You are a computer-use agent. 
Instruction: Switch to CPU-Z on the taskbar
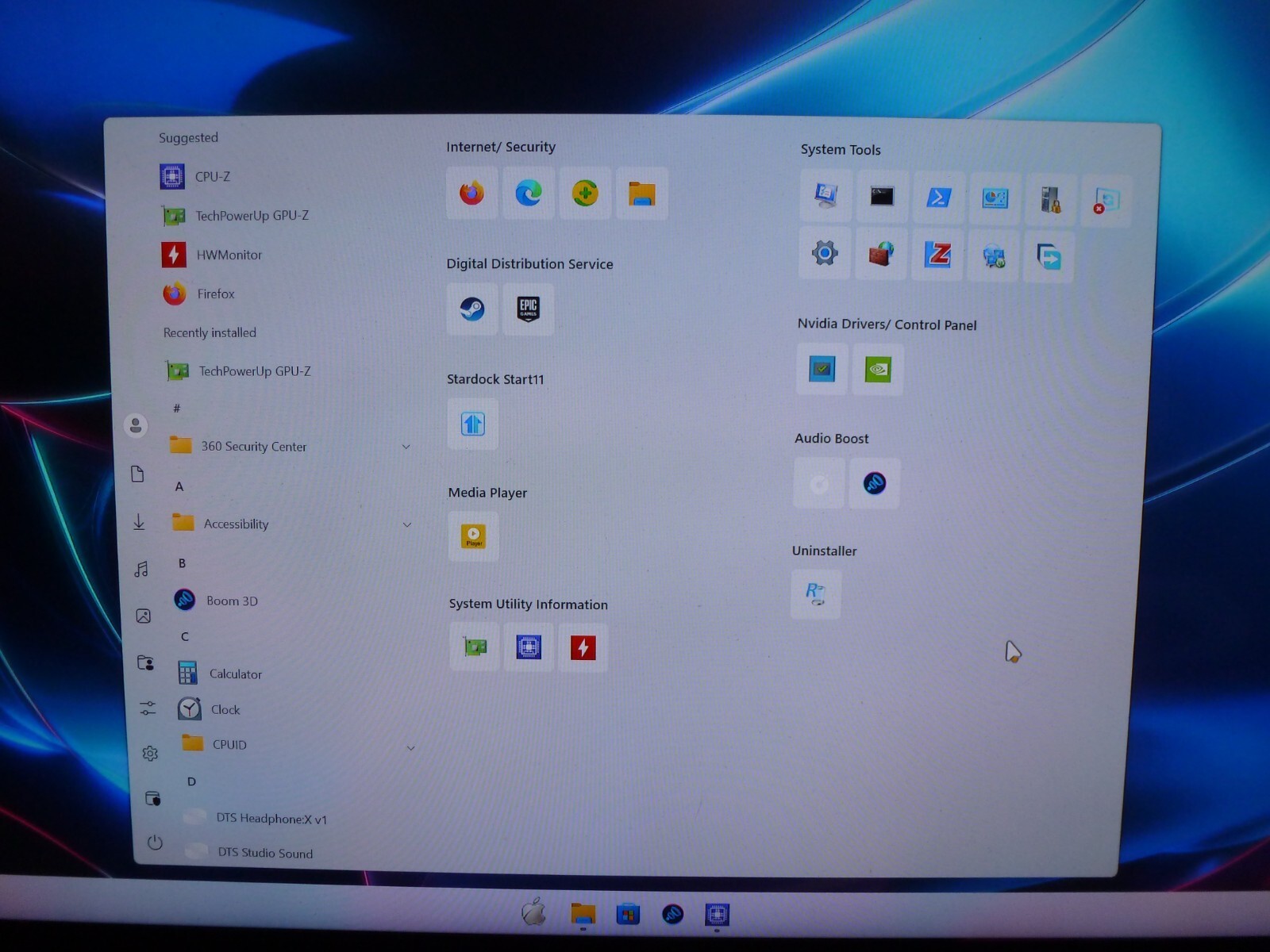pos(717,915)
